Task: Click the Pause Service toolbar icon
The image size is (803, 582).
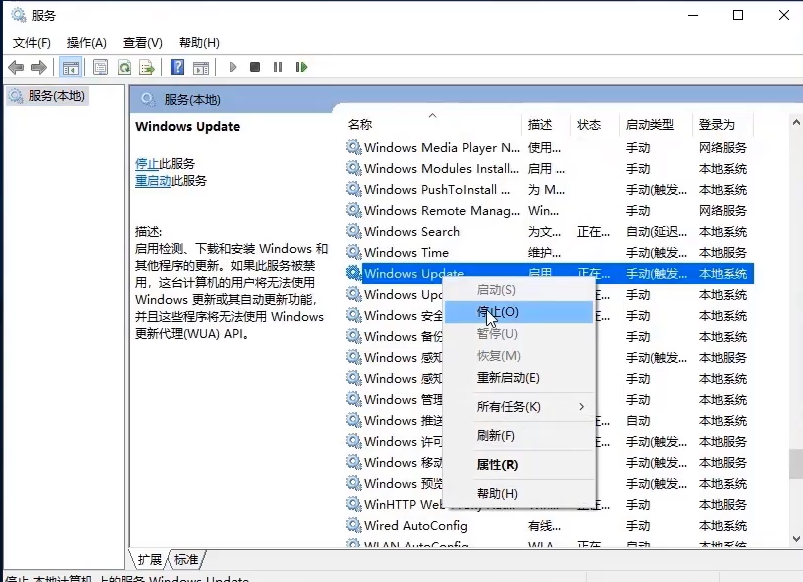Action: [x=278, y=67]
